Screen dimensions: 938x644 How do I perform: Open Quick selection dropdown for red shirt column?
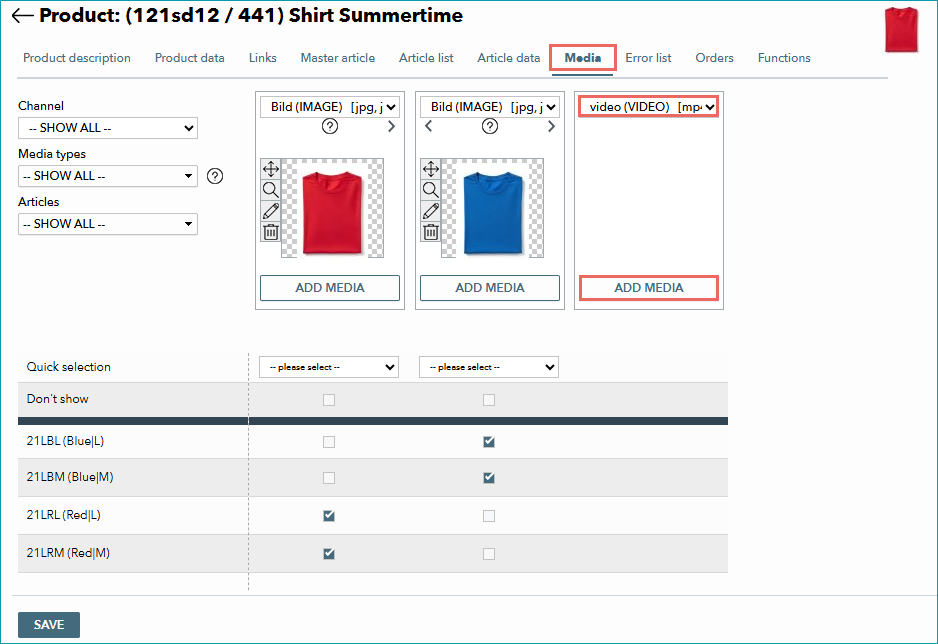329,367
